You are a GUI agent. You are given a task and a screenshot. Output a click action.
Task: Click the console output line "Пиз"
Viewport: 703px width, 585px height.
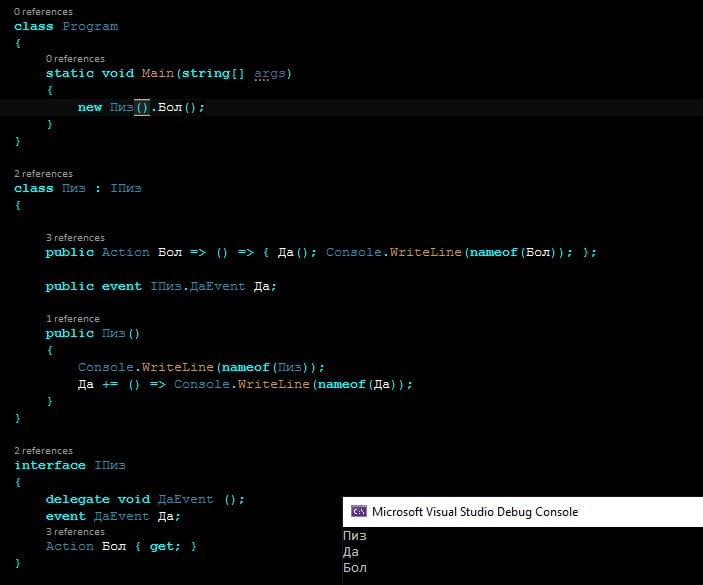pos(355,536)
